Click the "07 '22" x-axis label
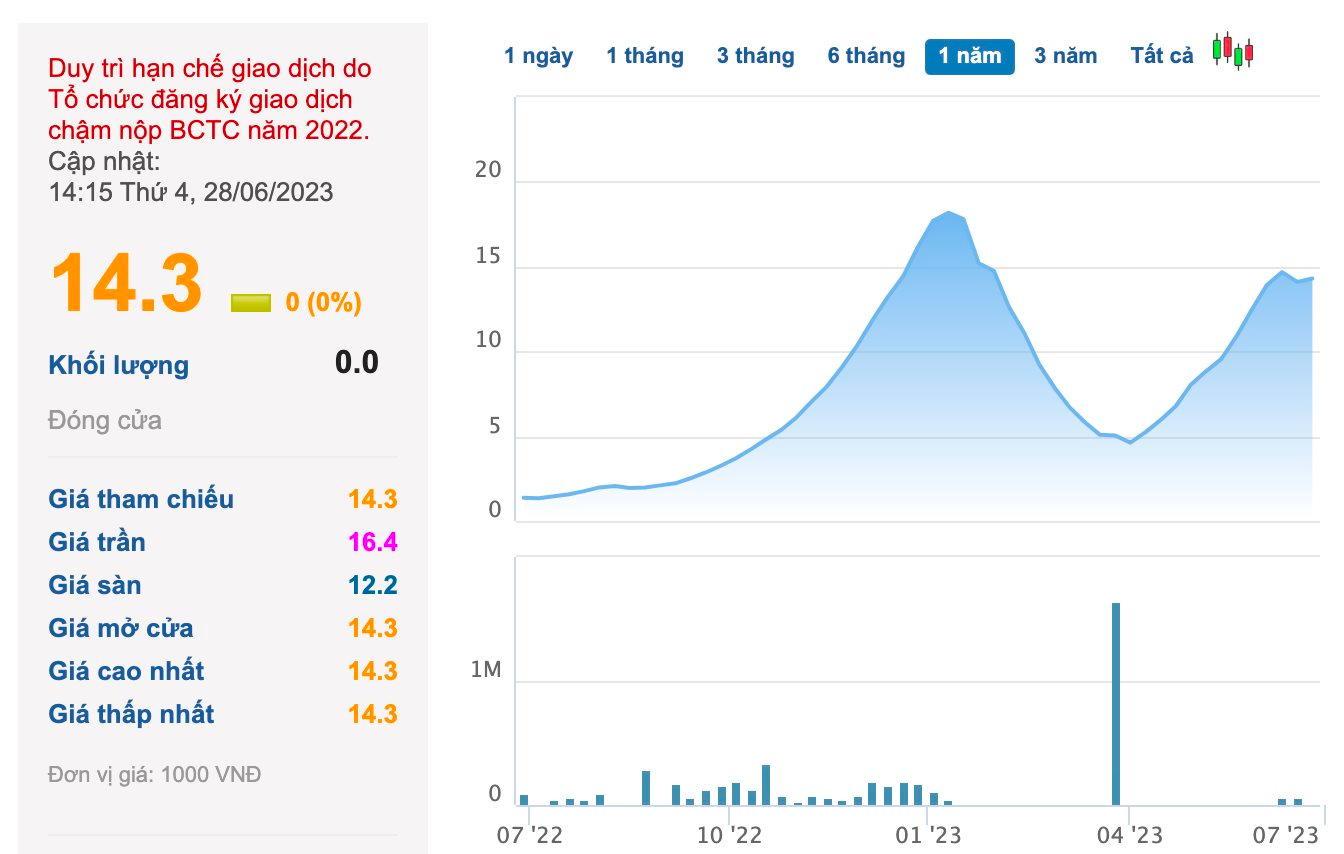 click(528, 834)
